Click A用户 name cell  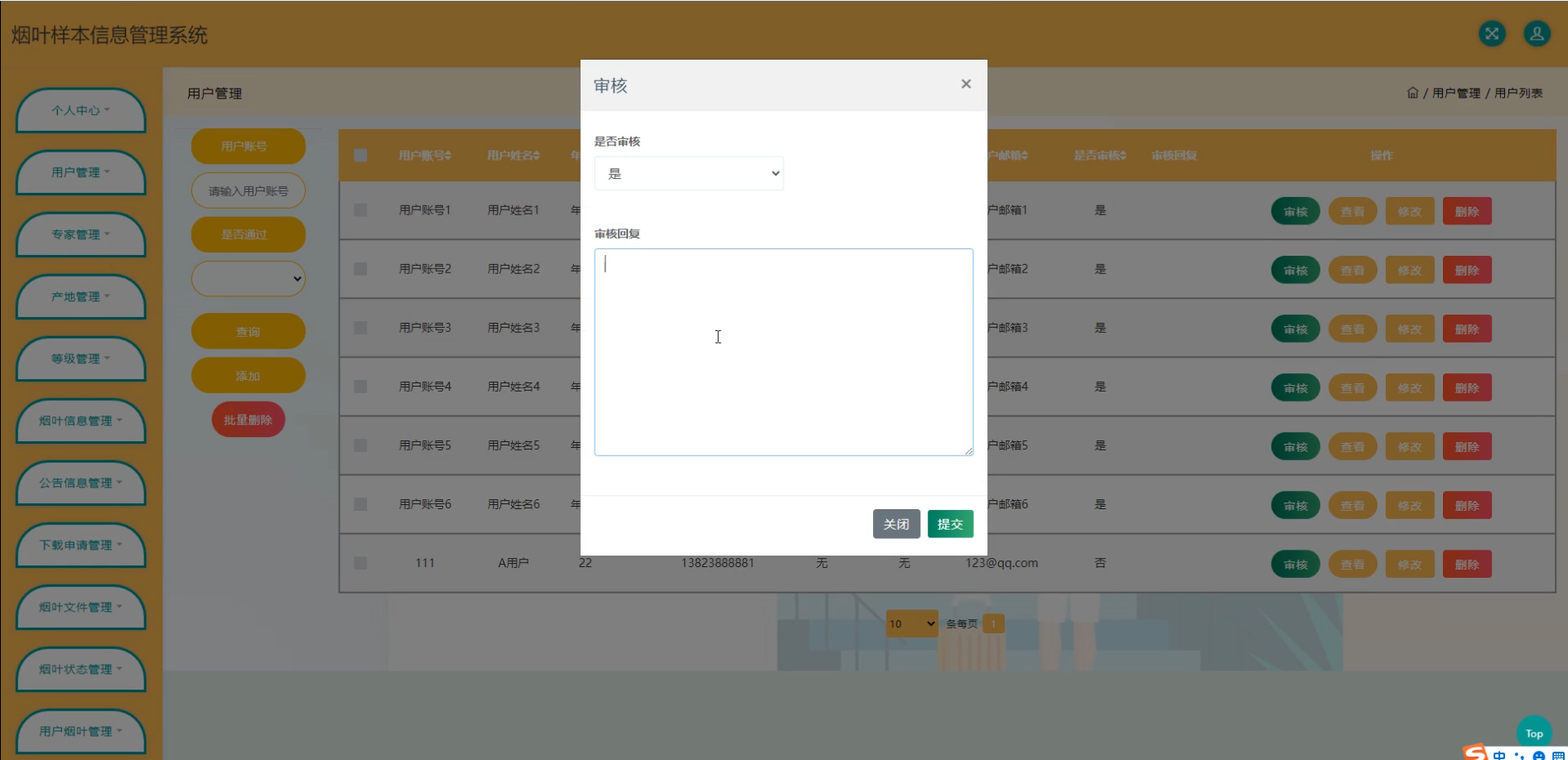point(514,563)
